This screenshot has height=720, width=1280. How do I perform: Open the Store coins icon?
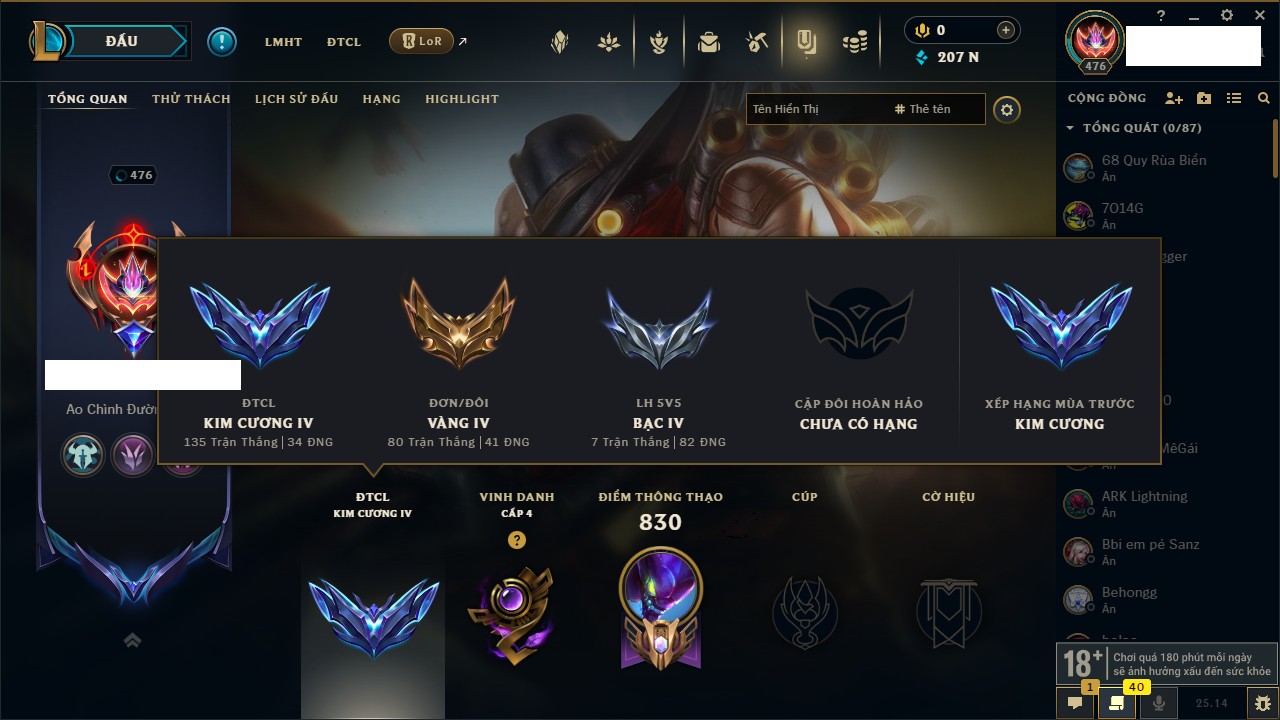click(x=854, y=42)
